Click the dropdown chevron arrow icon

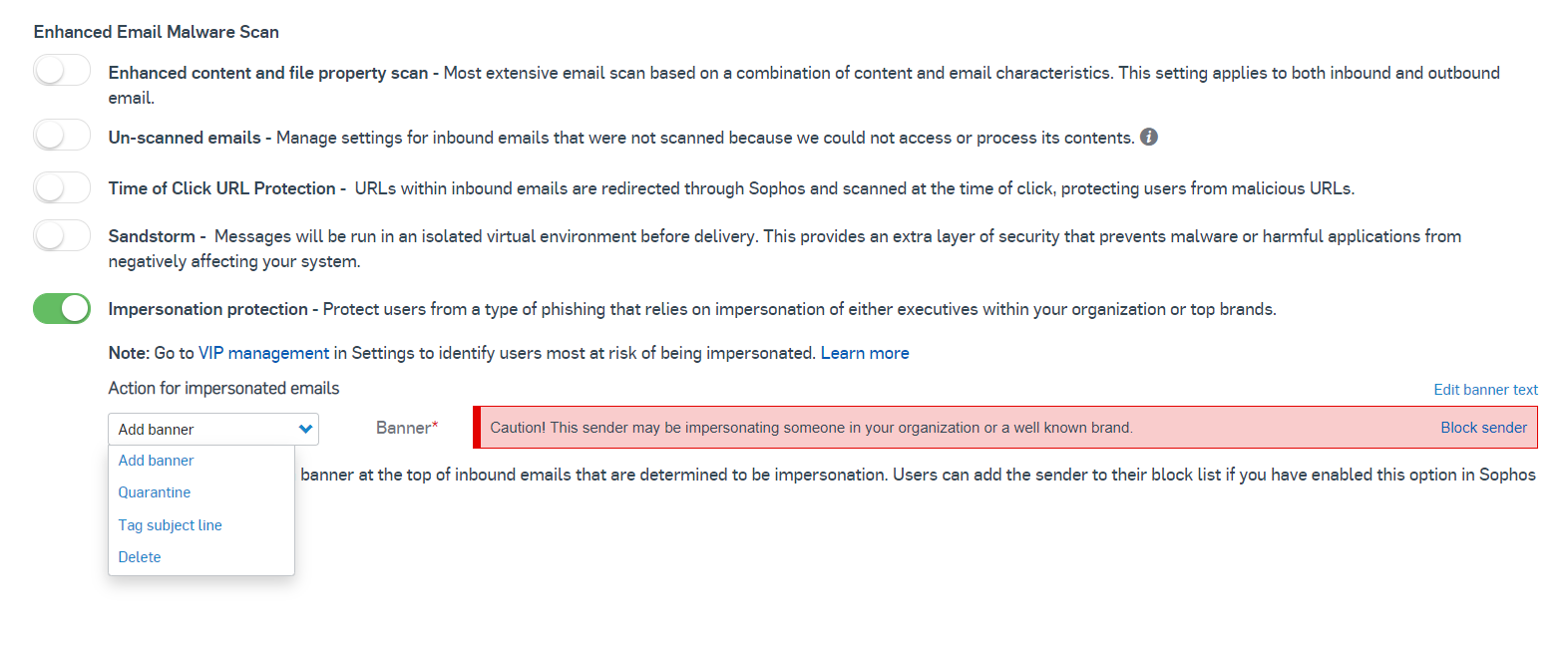[x=305, y=430]
